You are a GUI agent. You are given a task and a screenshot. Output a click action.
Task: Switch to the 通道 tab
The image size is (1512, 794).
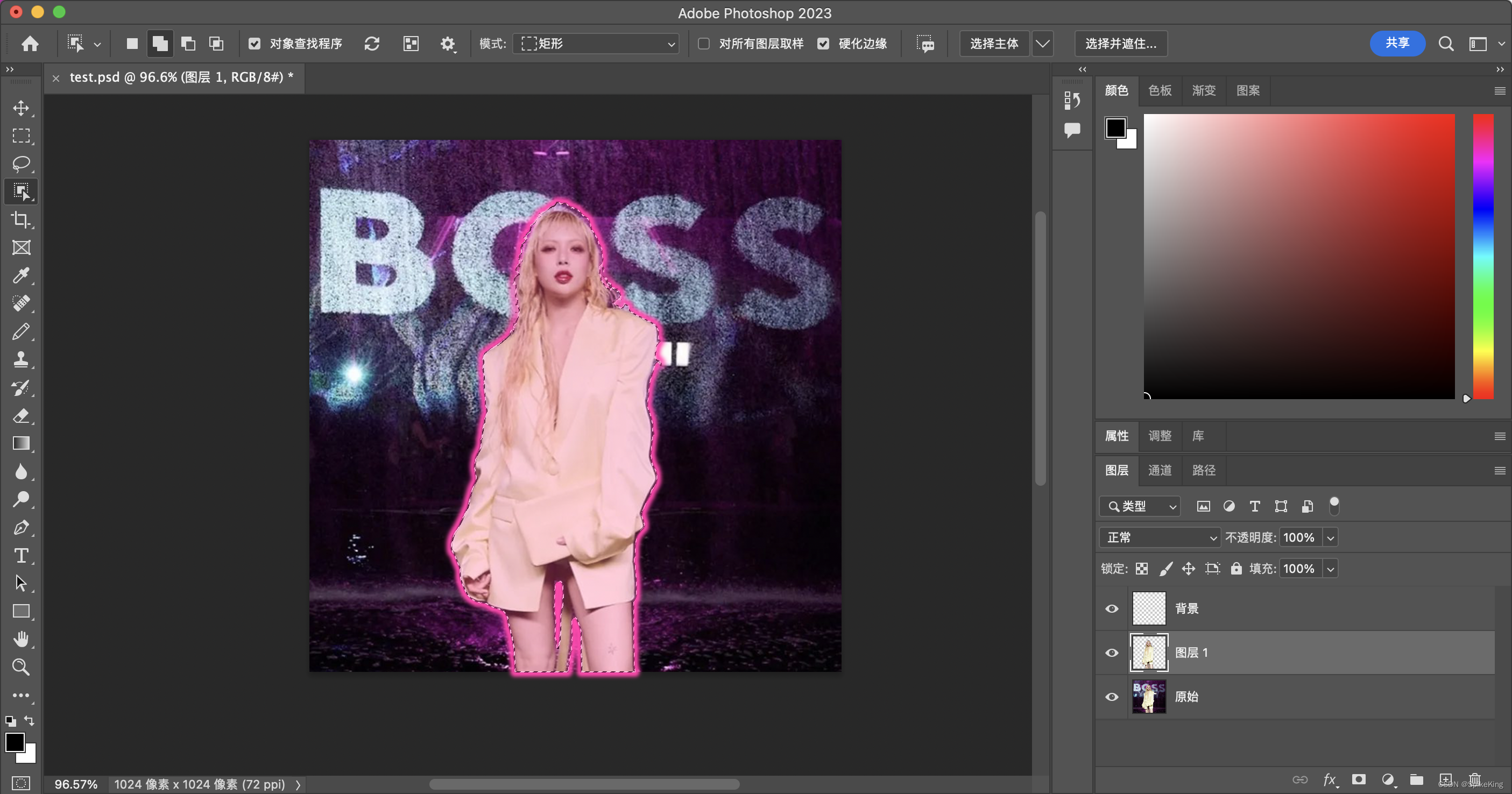(x=1159, y=470)
